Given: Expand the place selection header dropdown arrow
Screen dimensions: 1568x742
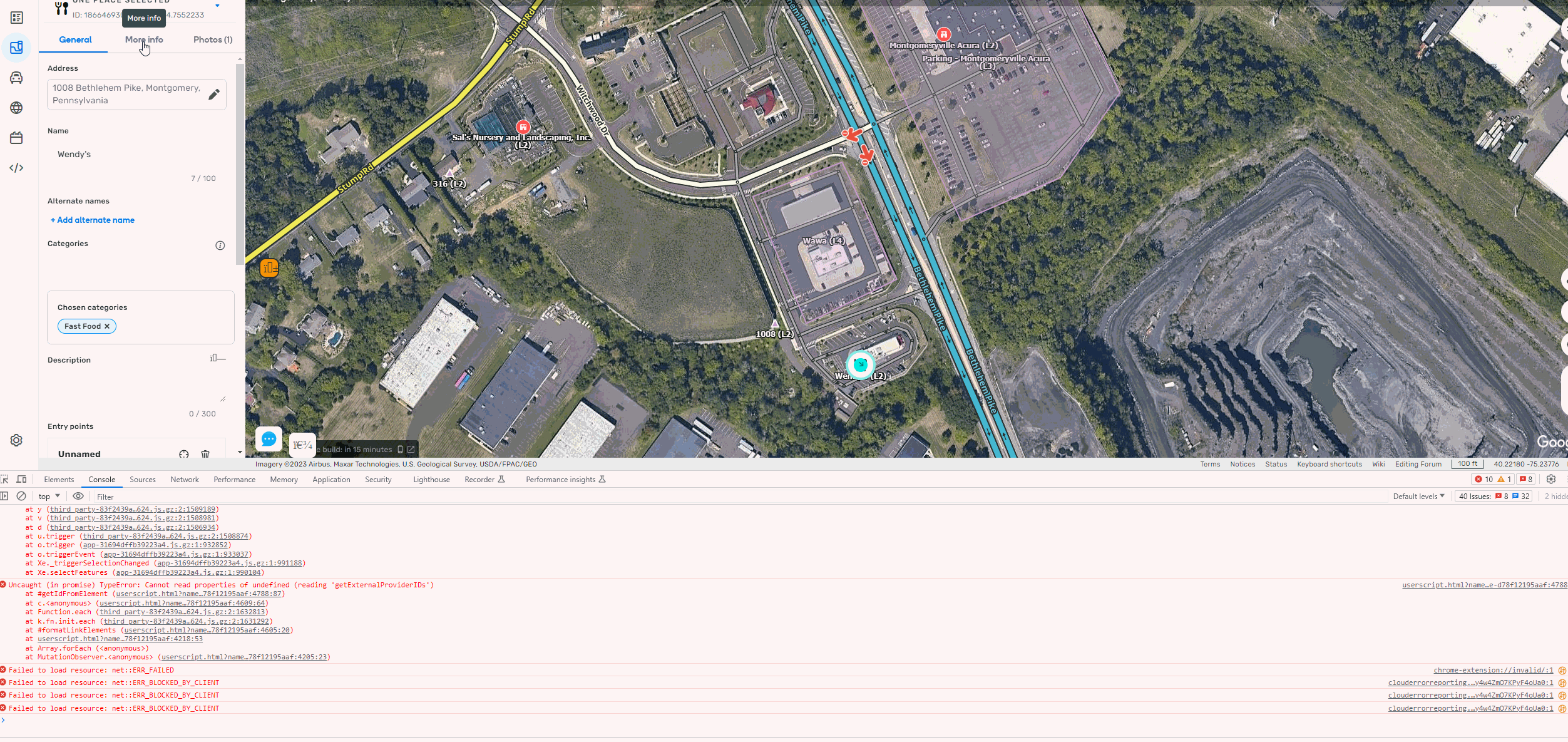Looking at the screenshot, I should 217,6.
